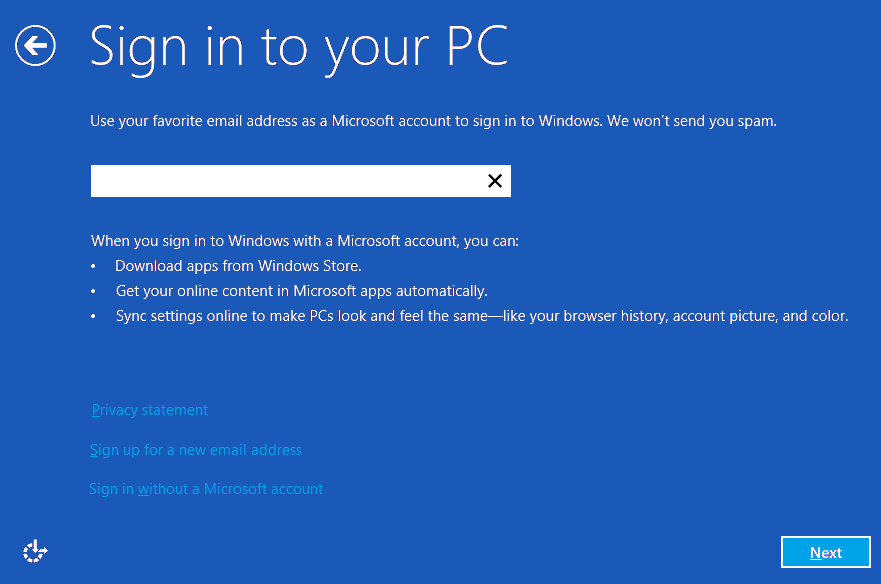Click the bullet dot before Download apps
This screenshot has width=881, height=584.
click(93, 266)
